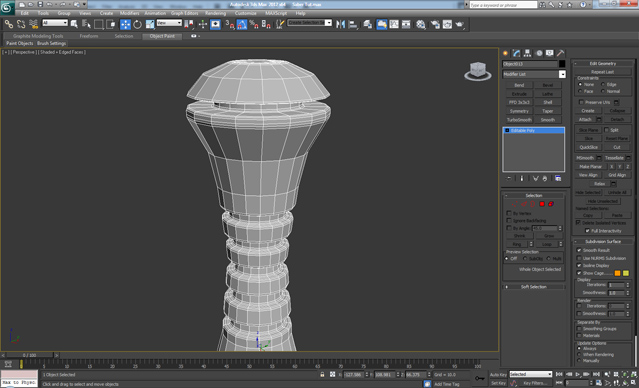Image resolution: width=639 pixels, height=388 pixels.
Task: Select Element sub-object level icon
Action: (x=551, y=204)
